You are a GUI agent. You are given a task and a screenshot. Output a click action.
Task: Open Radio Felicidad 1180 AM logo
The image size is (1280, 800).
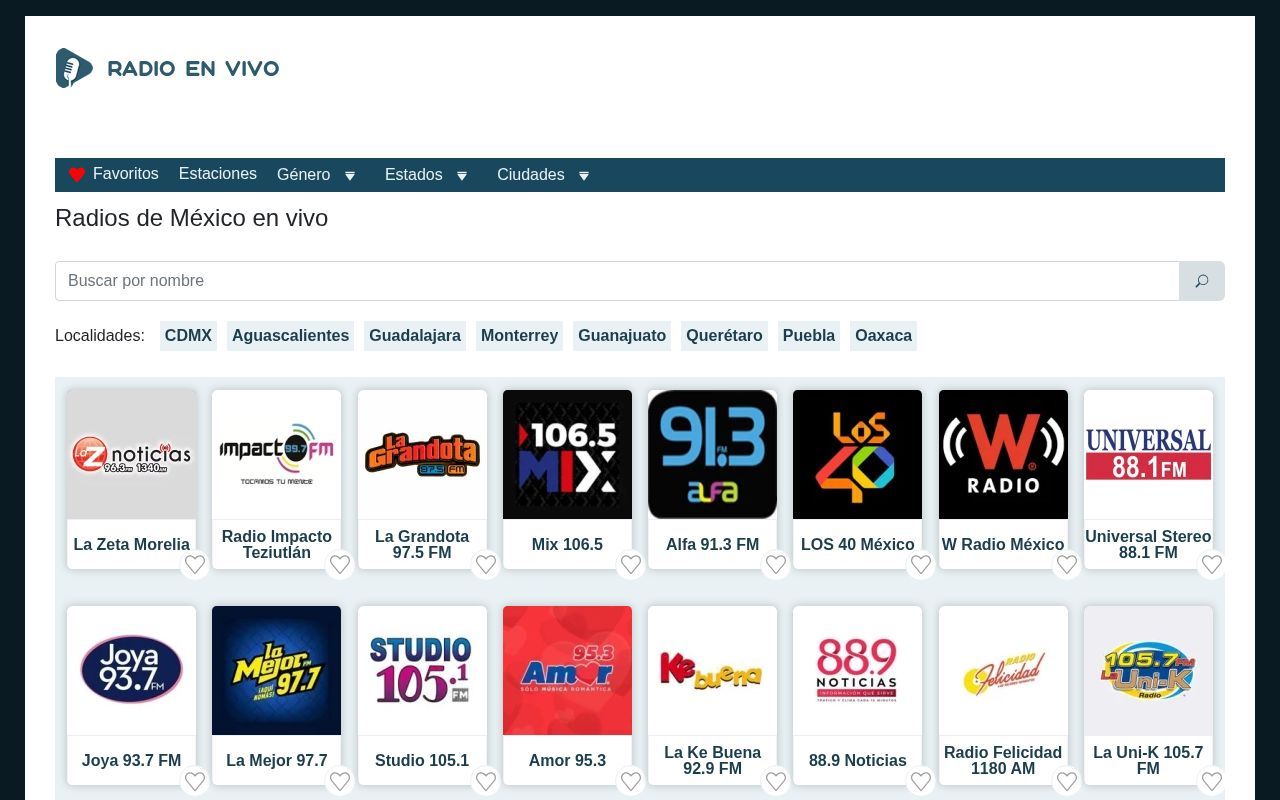coord(1003,670)
